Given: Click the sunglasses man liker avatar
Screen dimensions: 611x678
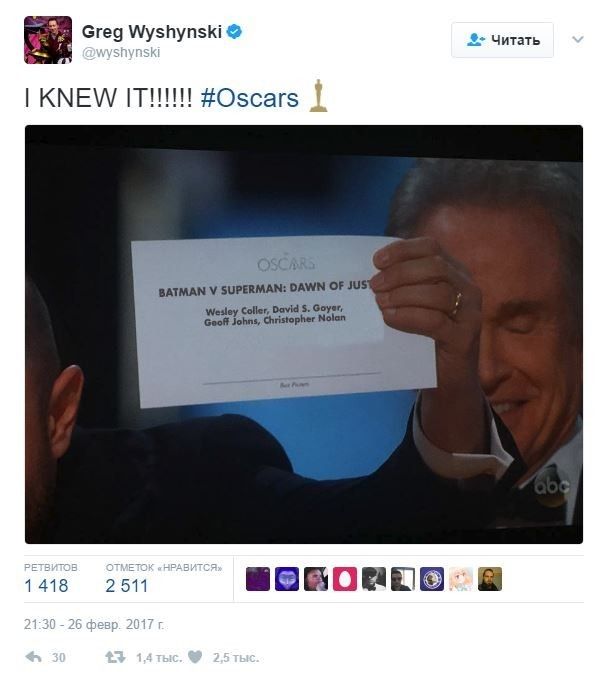Looking at the screenshot, I should tap(403, 579).
